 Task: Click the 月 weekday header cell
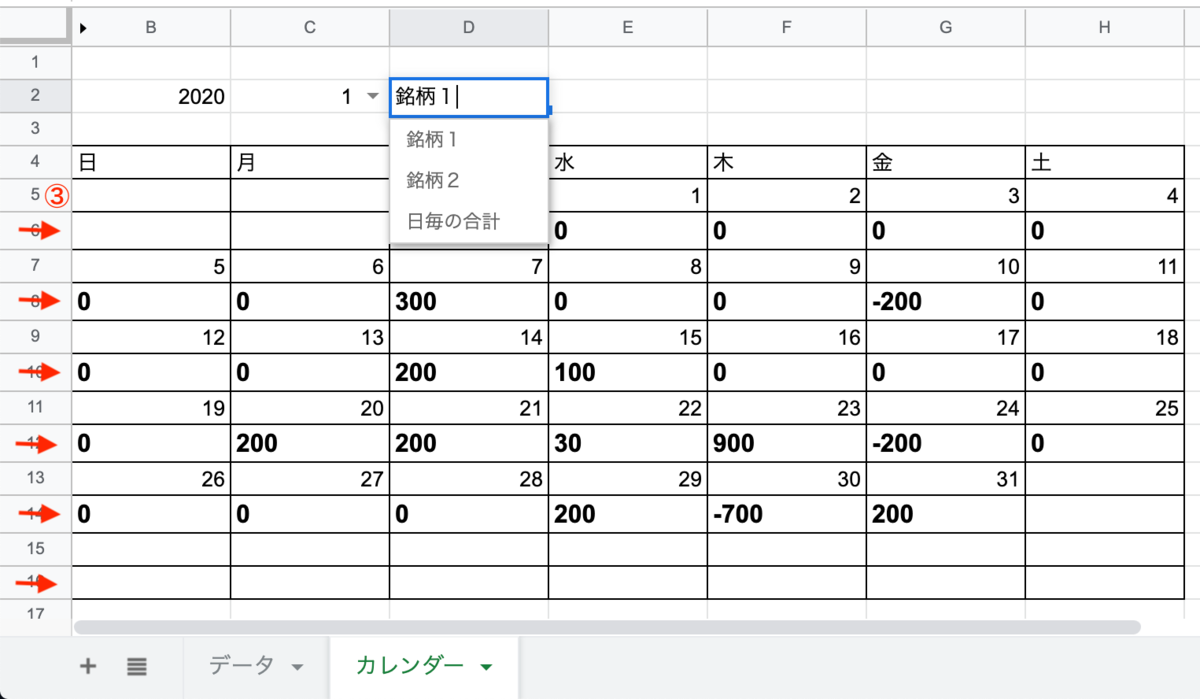tap(310, 163)
